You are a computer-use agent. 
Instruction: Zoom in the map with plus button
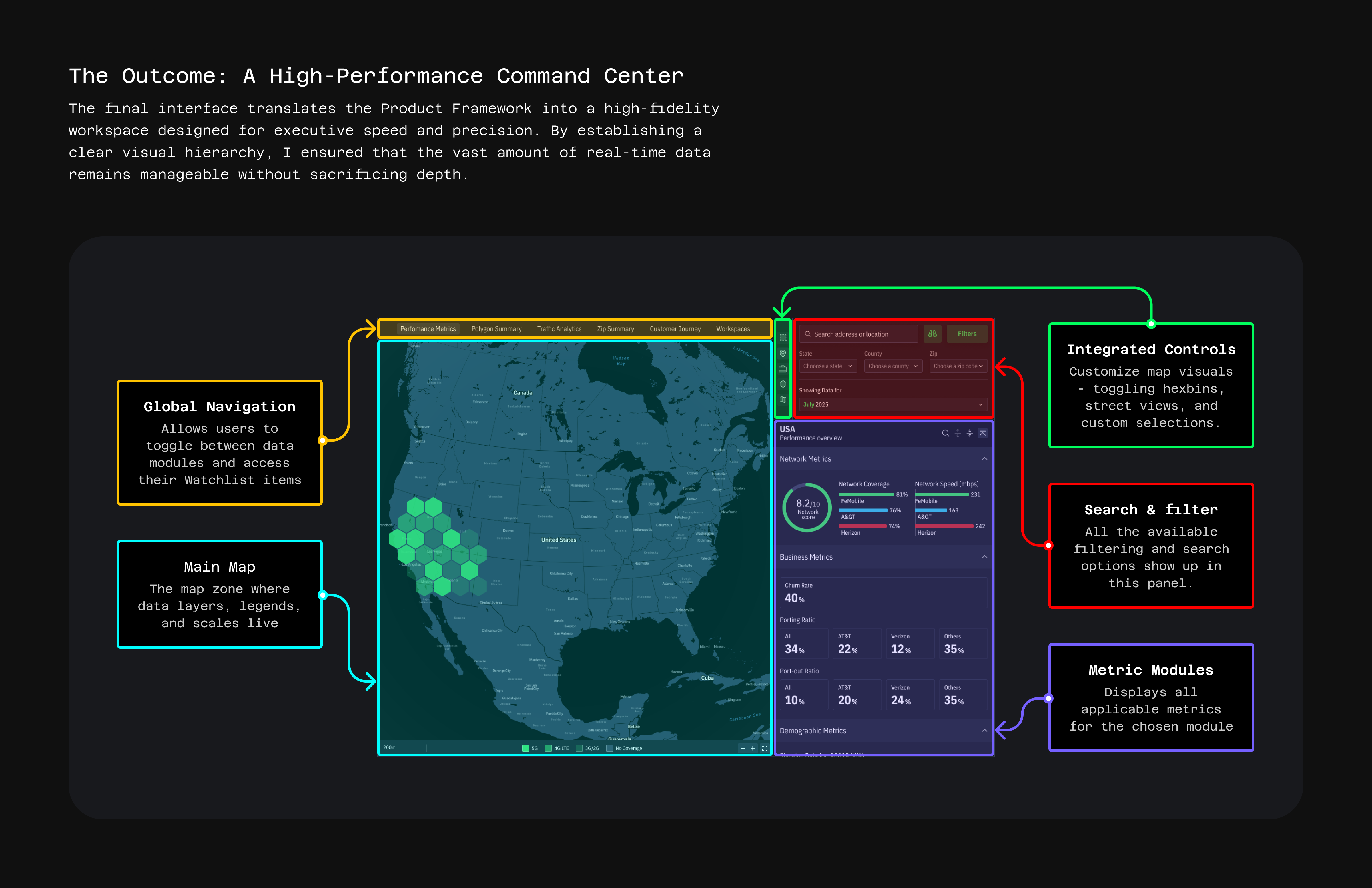[x=752, y=748]
